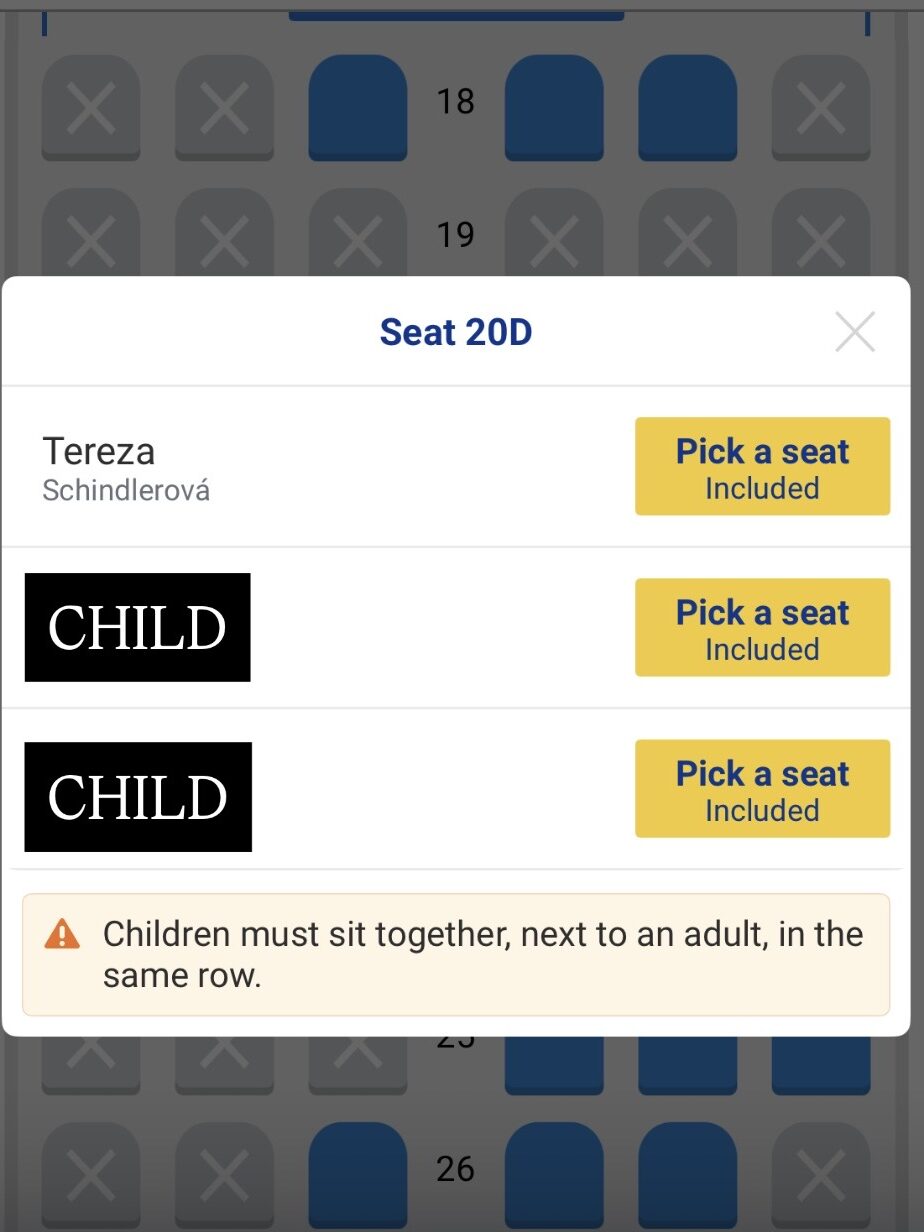Click unavailable window seat 18A
Screen dimensions: 924x1232
[x=91, y=107]
